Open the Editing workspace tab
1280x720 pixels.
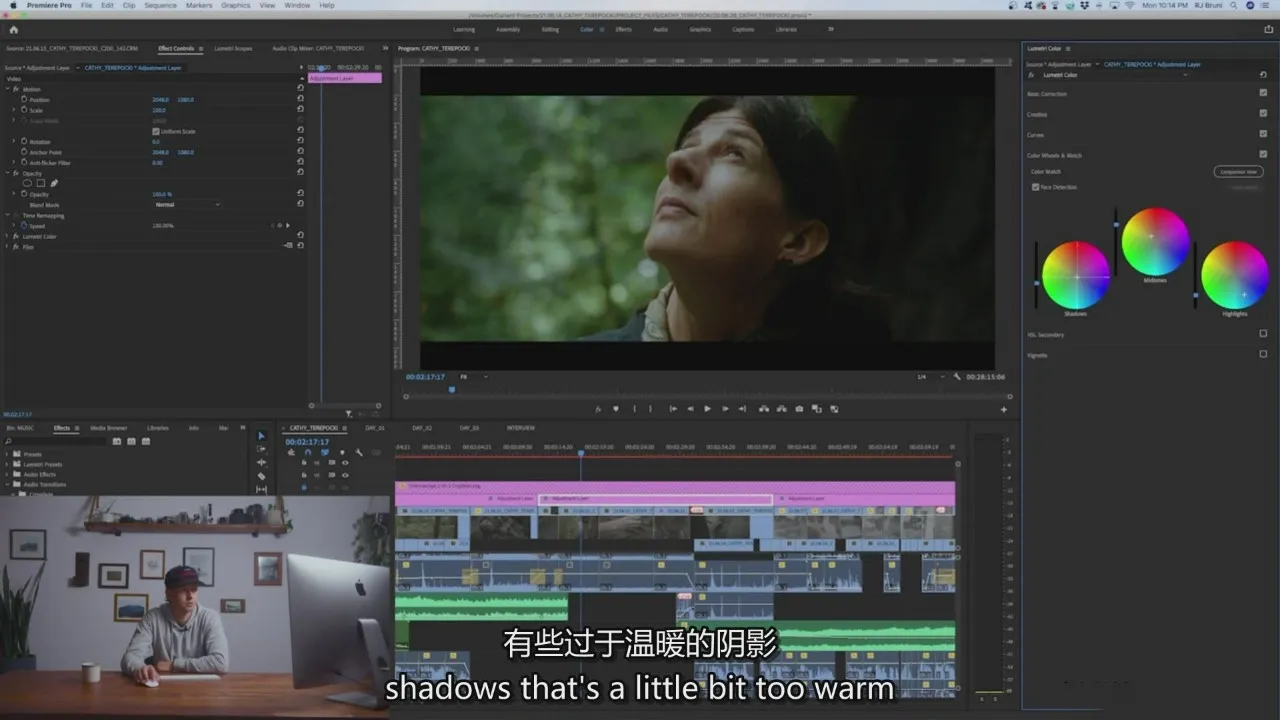(550, 29)
